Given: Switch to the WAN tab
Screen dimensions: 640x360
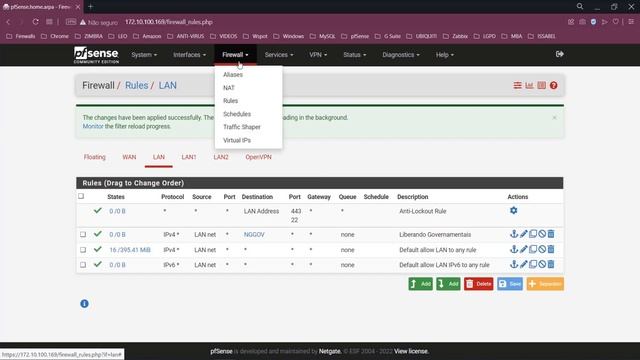Looking at the screenshot, I should click(129, 157).
